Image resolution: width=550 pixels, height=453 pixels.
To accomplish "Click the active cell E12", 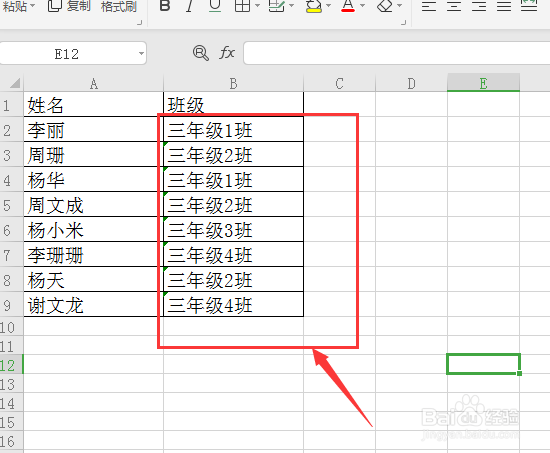I will (x=483, y=364).
